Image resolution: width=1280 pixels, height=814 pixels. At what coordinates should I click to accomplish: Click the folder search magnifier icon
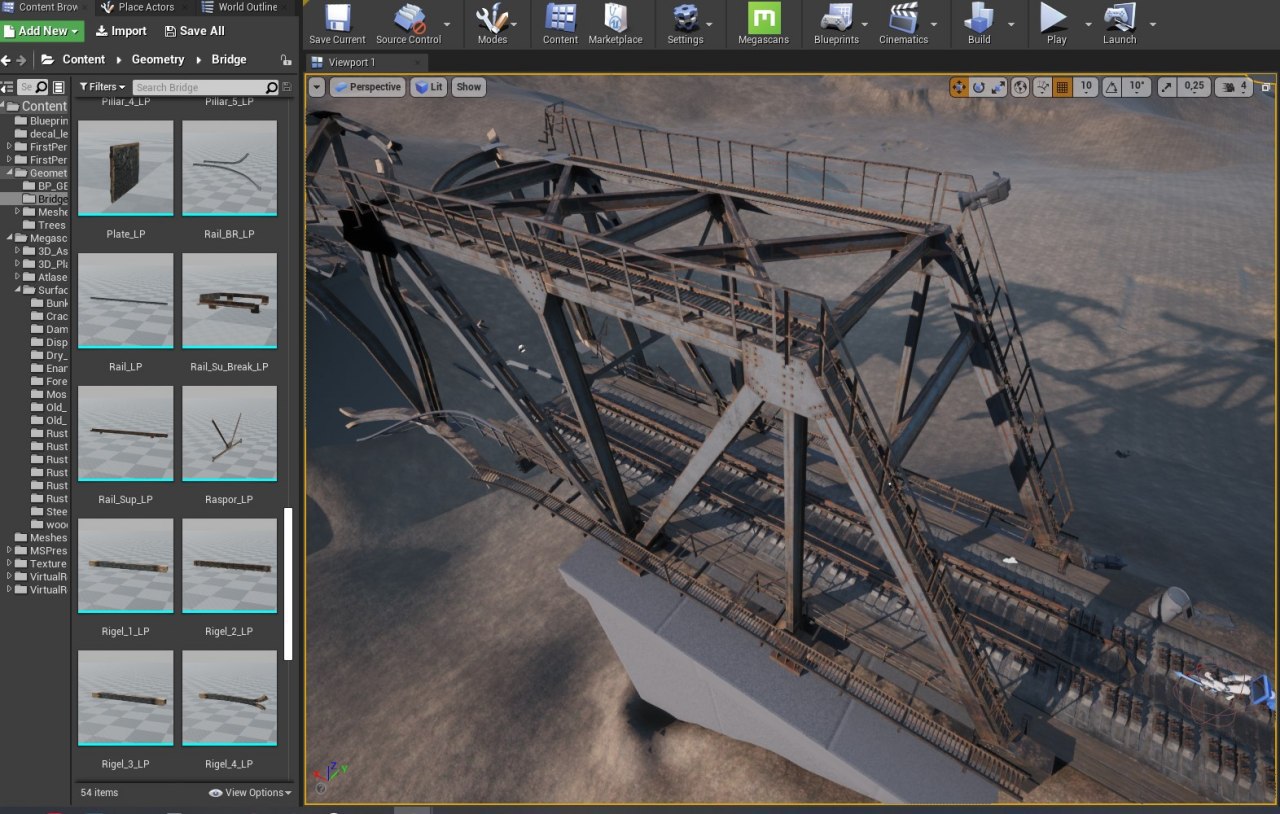coord(42,87)
